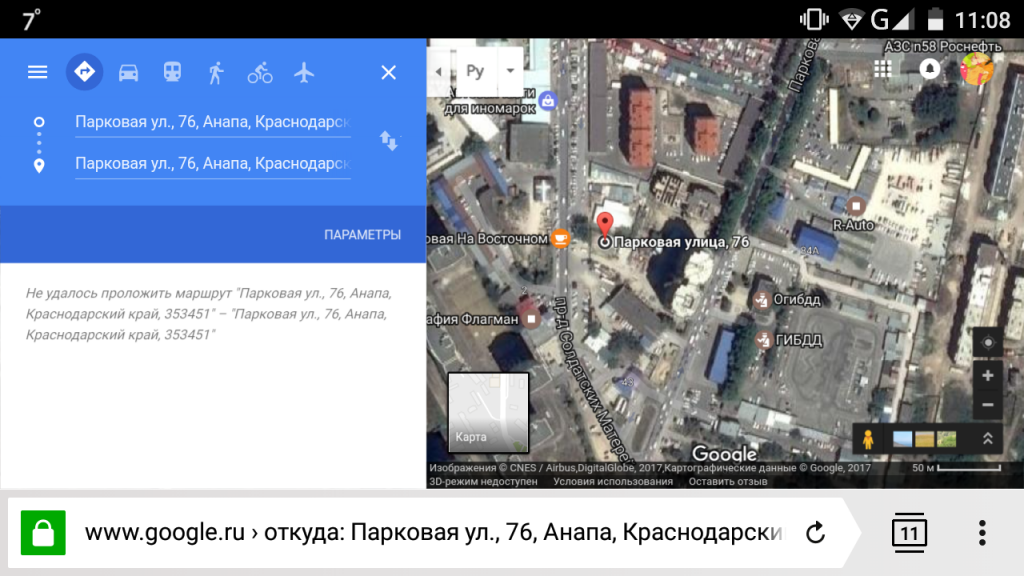Open the Google Maps hamburger menu
This screenshot has height=576, width=1024.
[37, 72]
